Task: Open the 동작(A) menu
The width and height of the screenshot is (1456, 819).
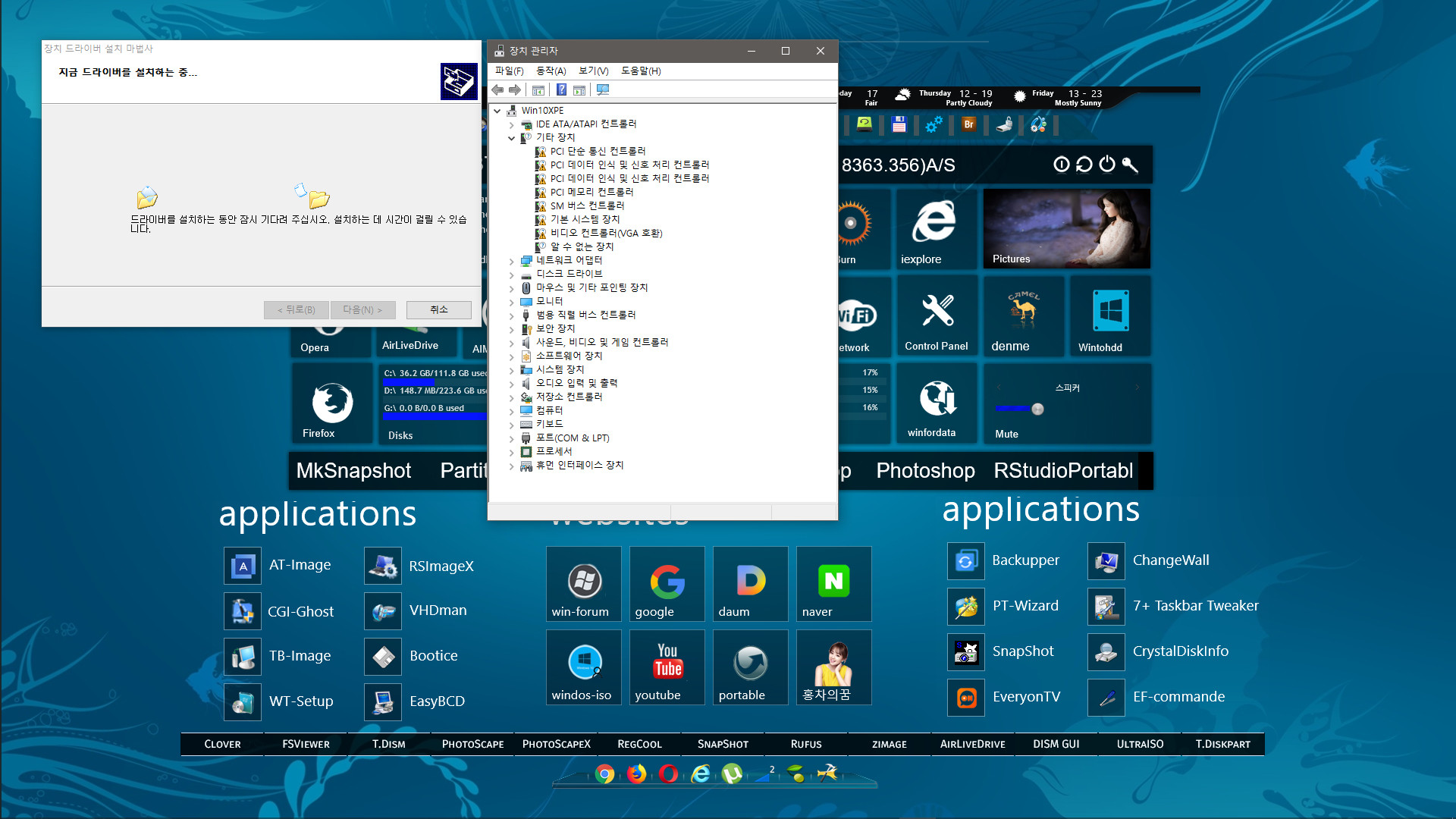Action: [551, 71]
